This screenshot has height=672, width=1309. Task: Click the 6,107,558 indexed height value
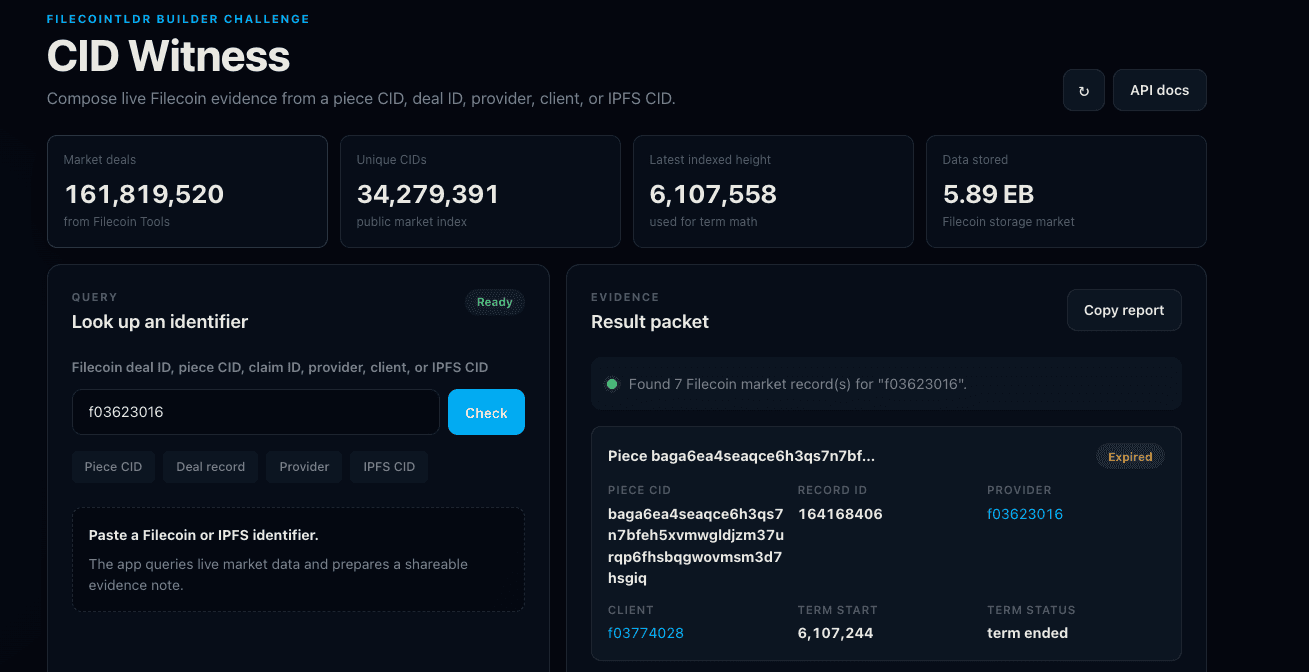[713, 194]
